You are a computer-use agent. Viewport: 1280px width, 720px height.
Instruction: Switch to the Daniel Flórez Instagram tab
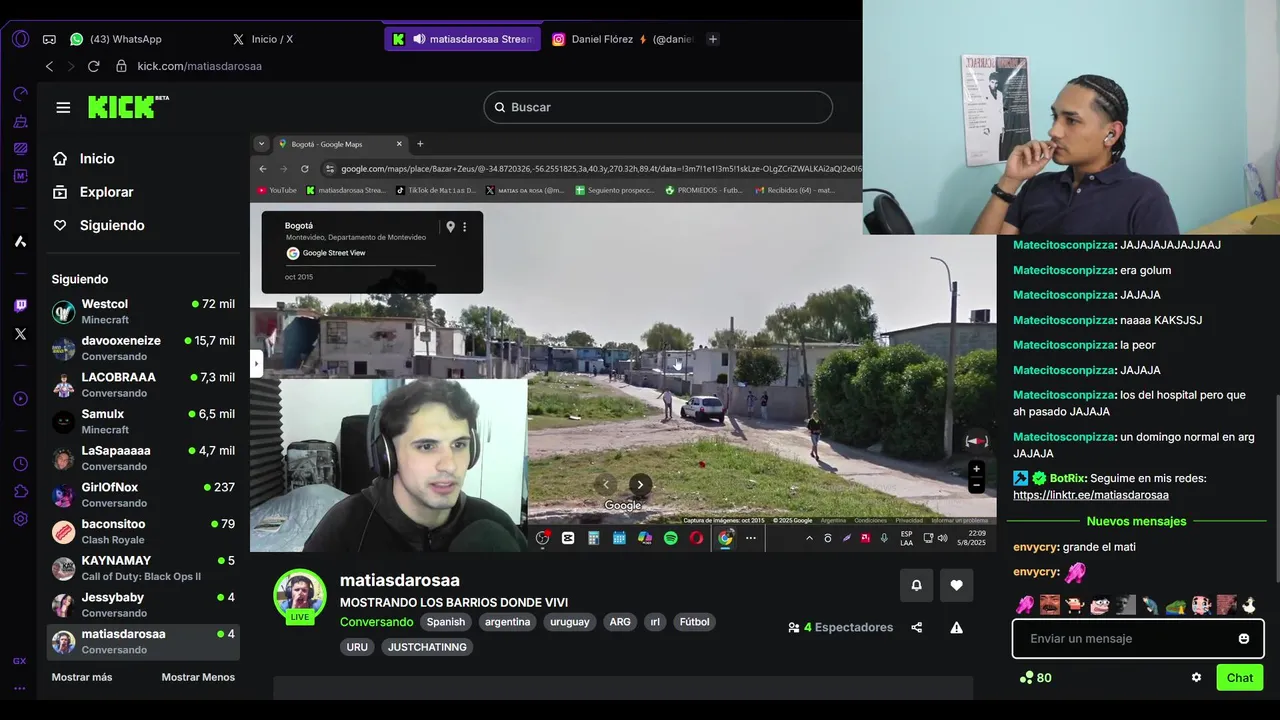coord(622,39)
